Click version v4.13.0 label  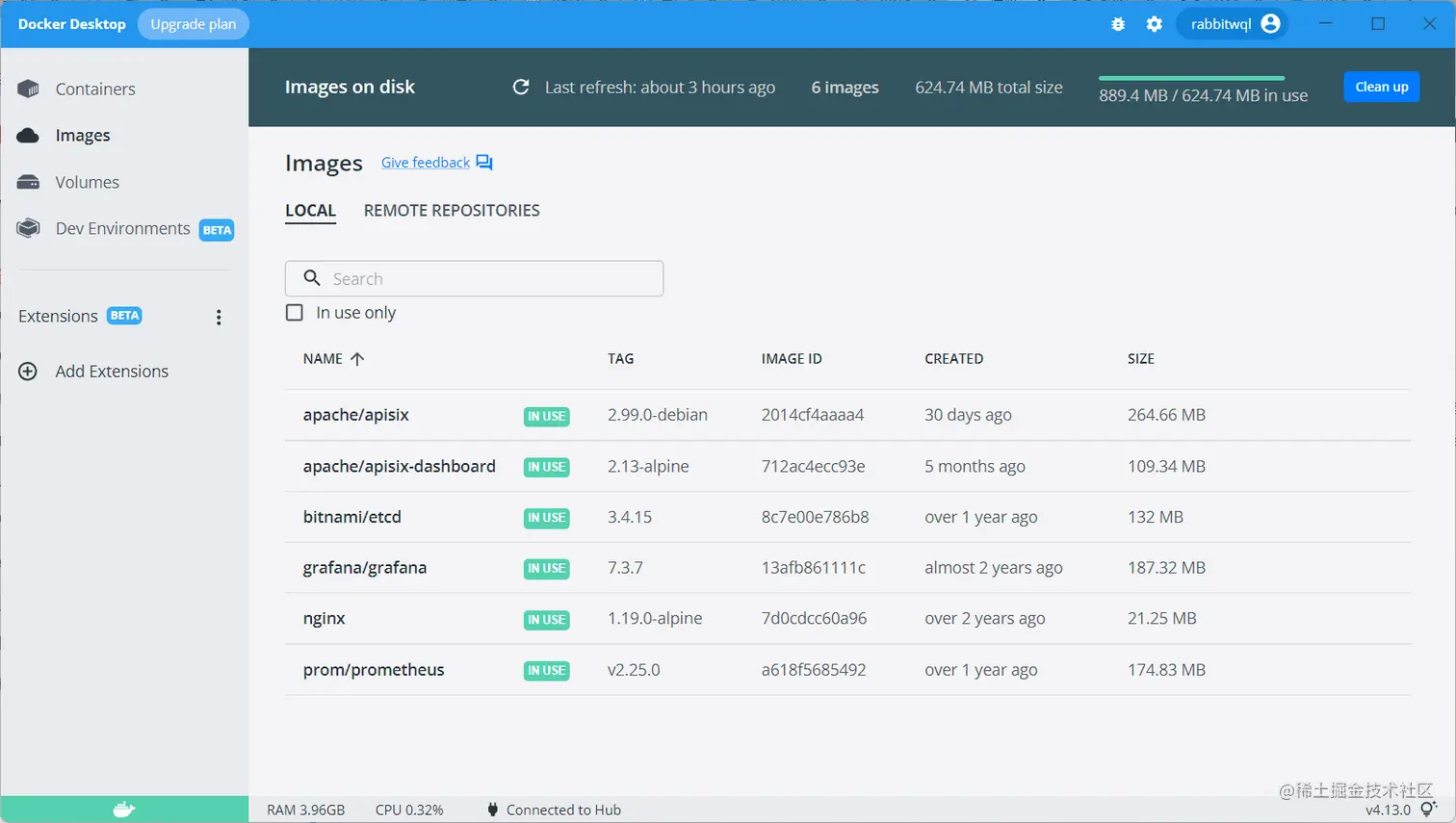[1388, 810]
